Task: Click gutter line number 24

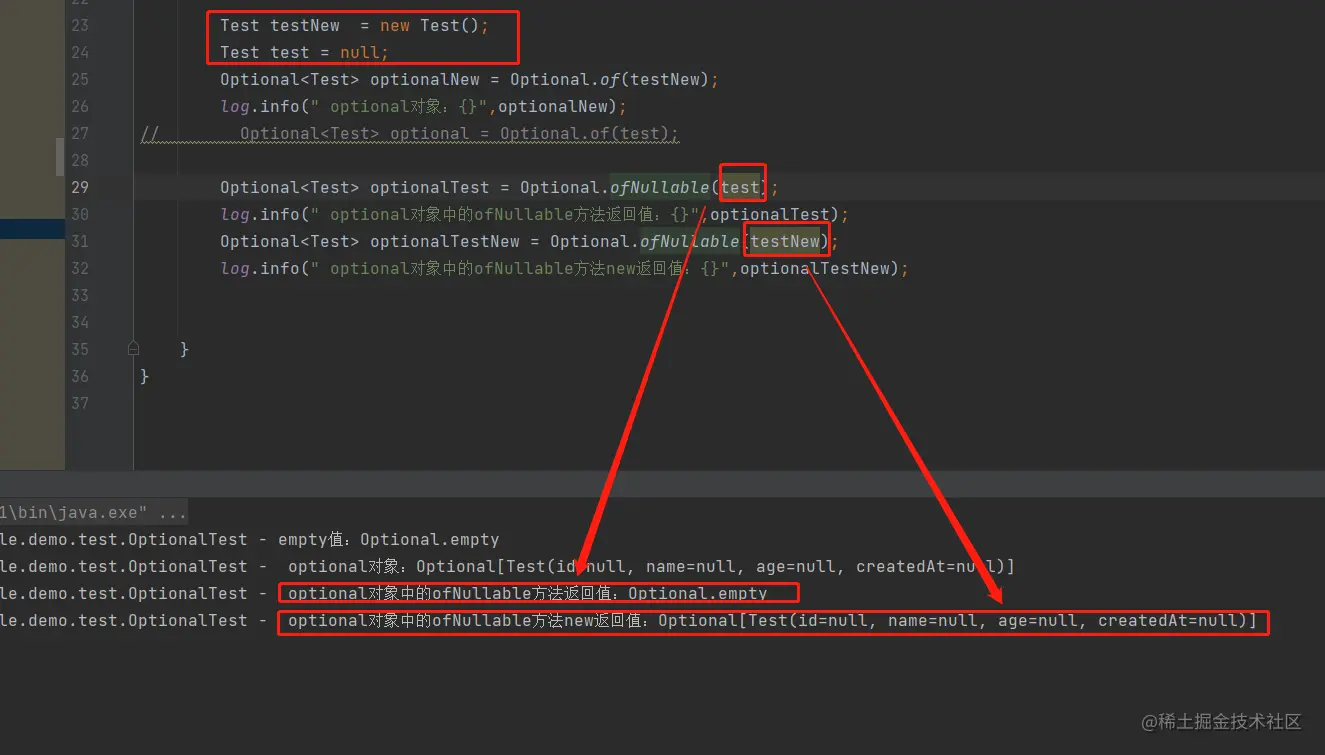Action: click(x=80, y=52)
